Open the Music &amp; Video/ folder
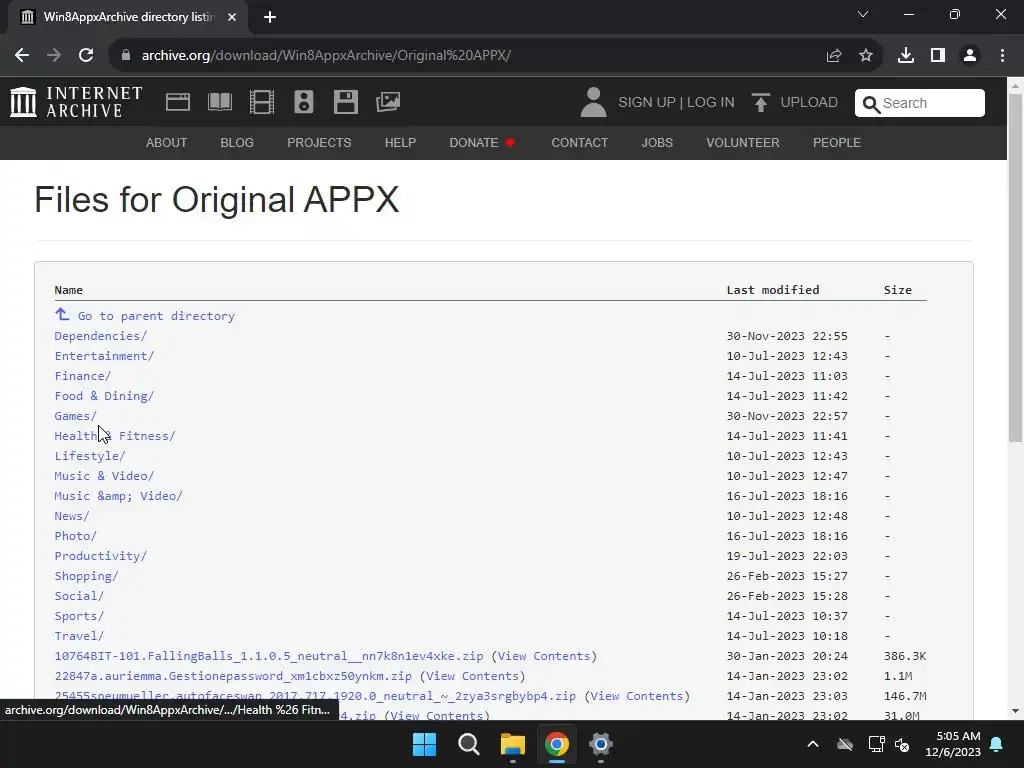Screen dimensions: 1024x768 click(x=118, y=496)
